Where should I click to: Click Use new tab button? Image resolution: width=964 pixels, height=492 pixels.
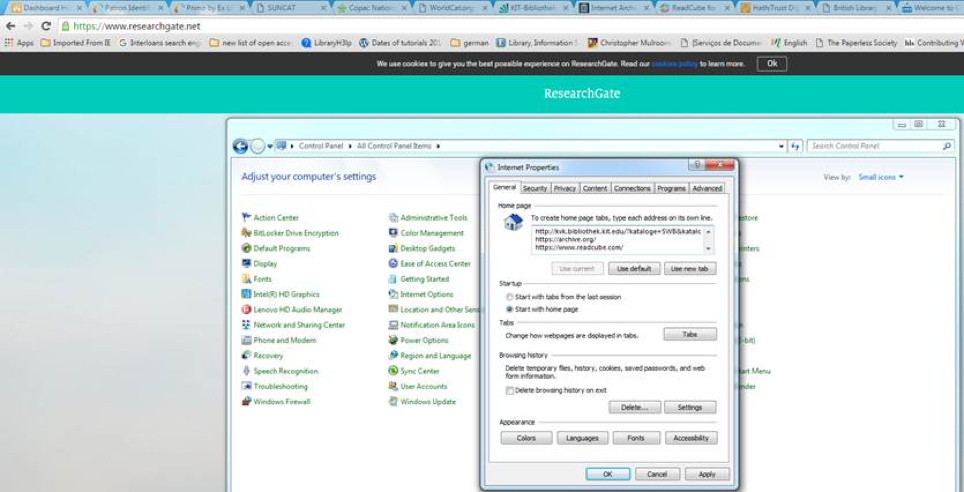pos(690,269)
